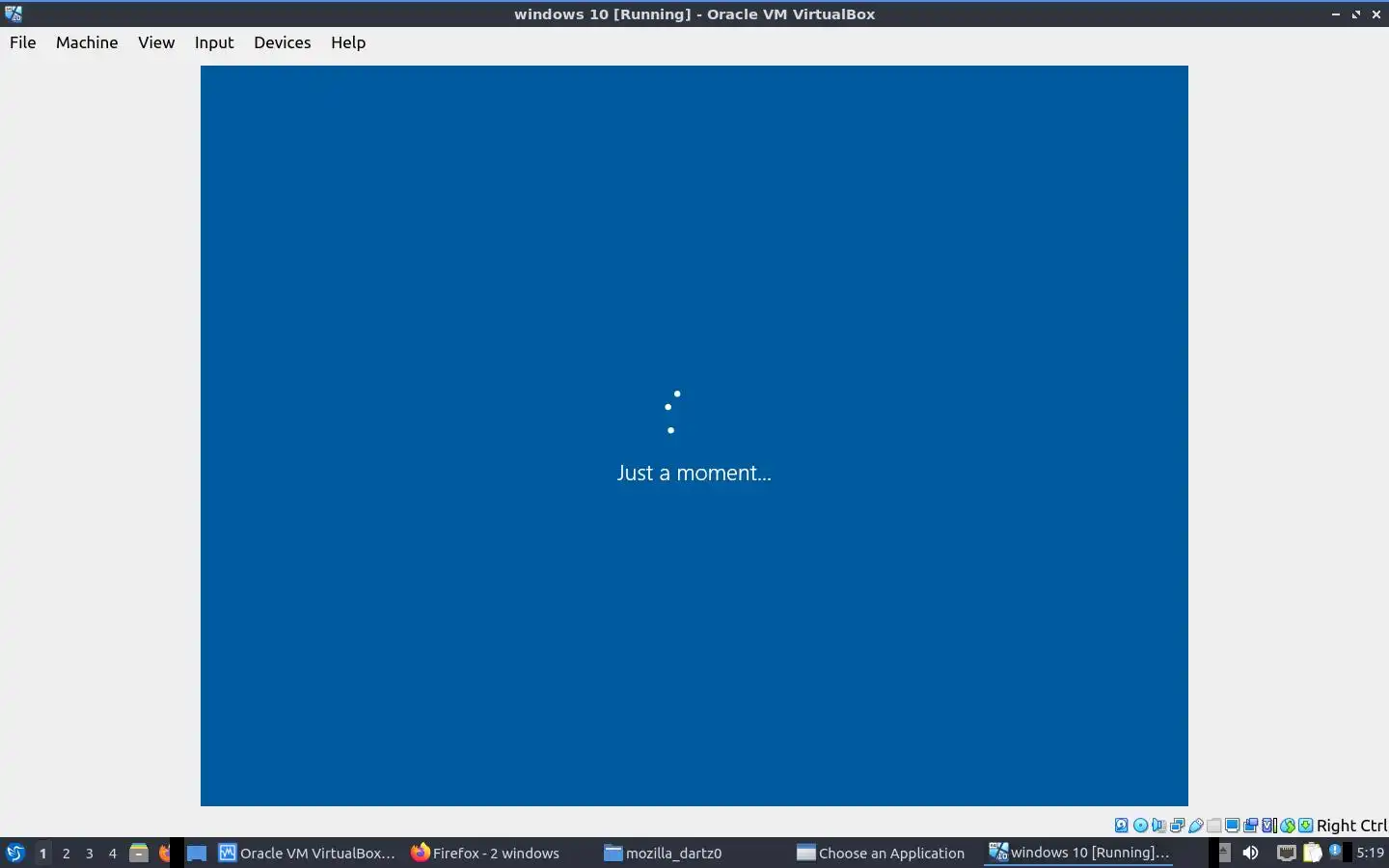Switch to workspace 3
This screenshot has height=868, width=1389.
[x=89, y=853]
